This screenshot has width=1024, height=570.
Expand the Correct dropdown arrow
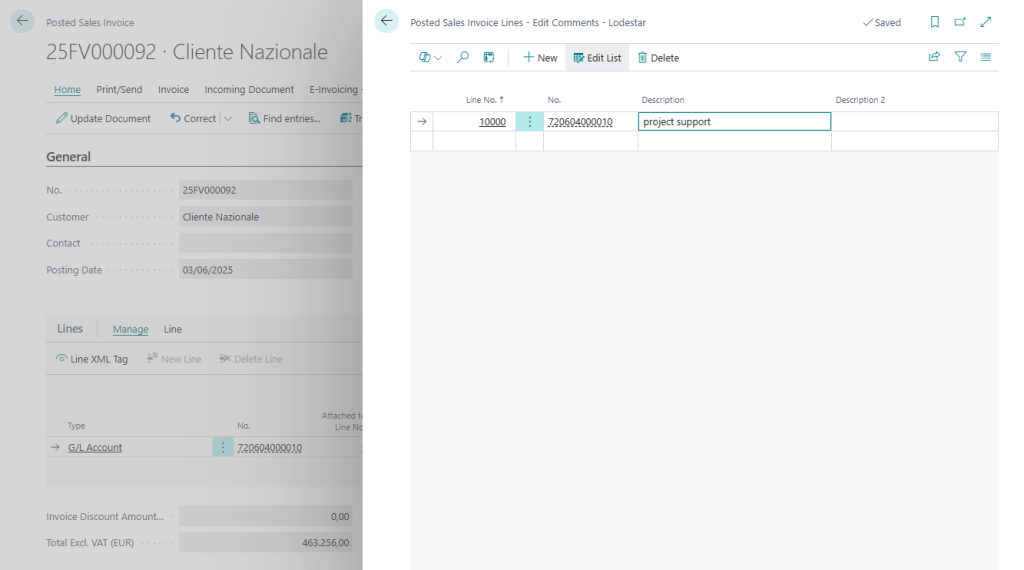(228, 118)
